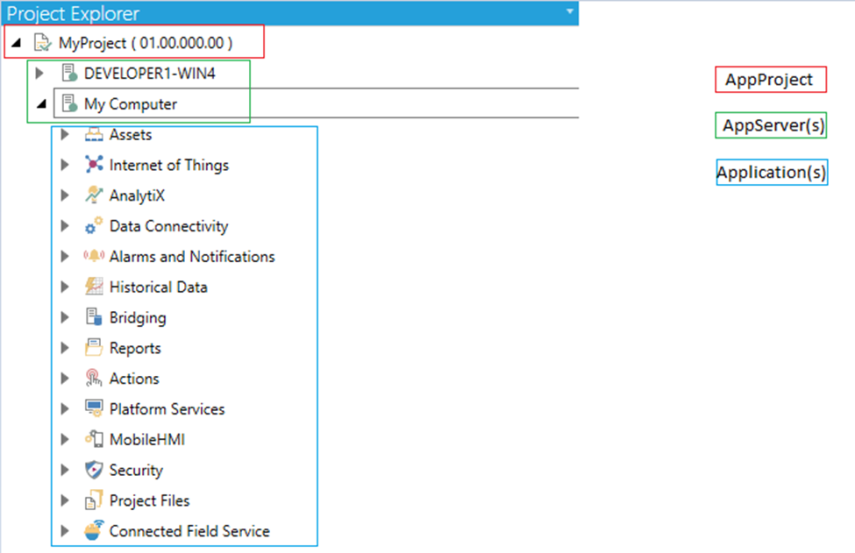Click the Assets icon in the tree
The width and height of the screenshot is (855, 553).
(93, 135)
